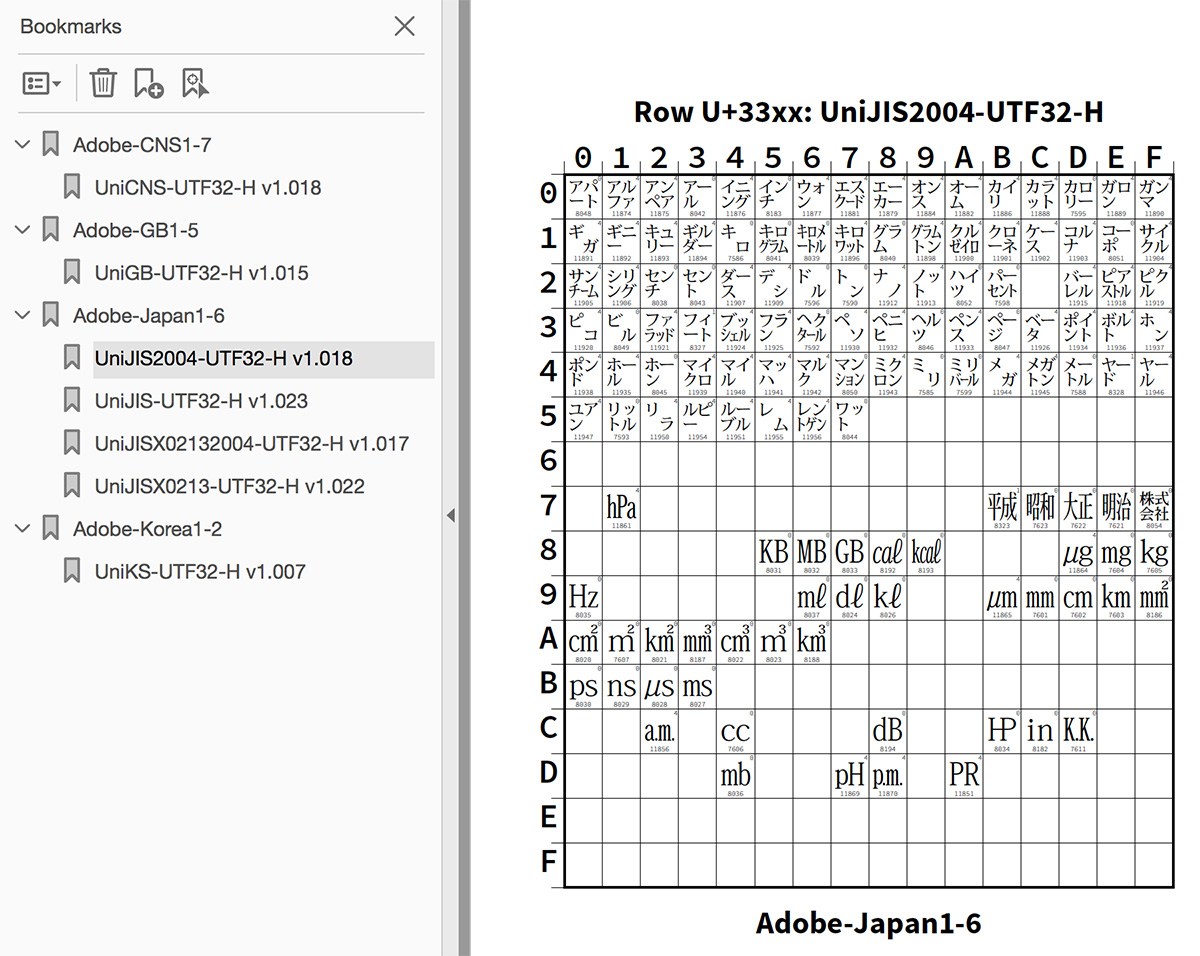Screen dimensions: 1200x956
Task: Click the Adobe-CNS1-7 bookmark icon
Action: pos(50,145)
